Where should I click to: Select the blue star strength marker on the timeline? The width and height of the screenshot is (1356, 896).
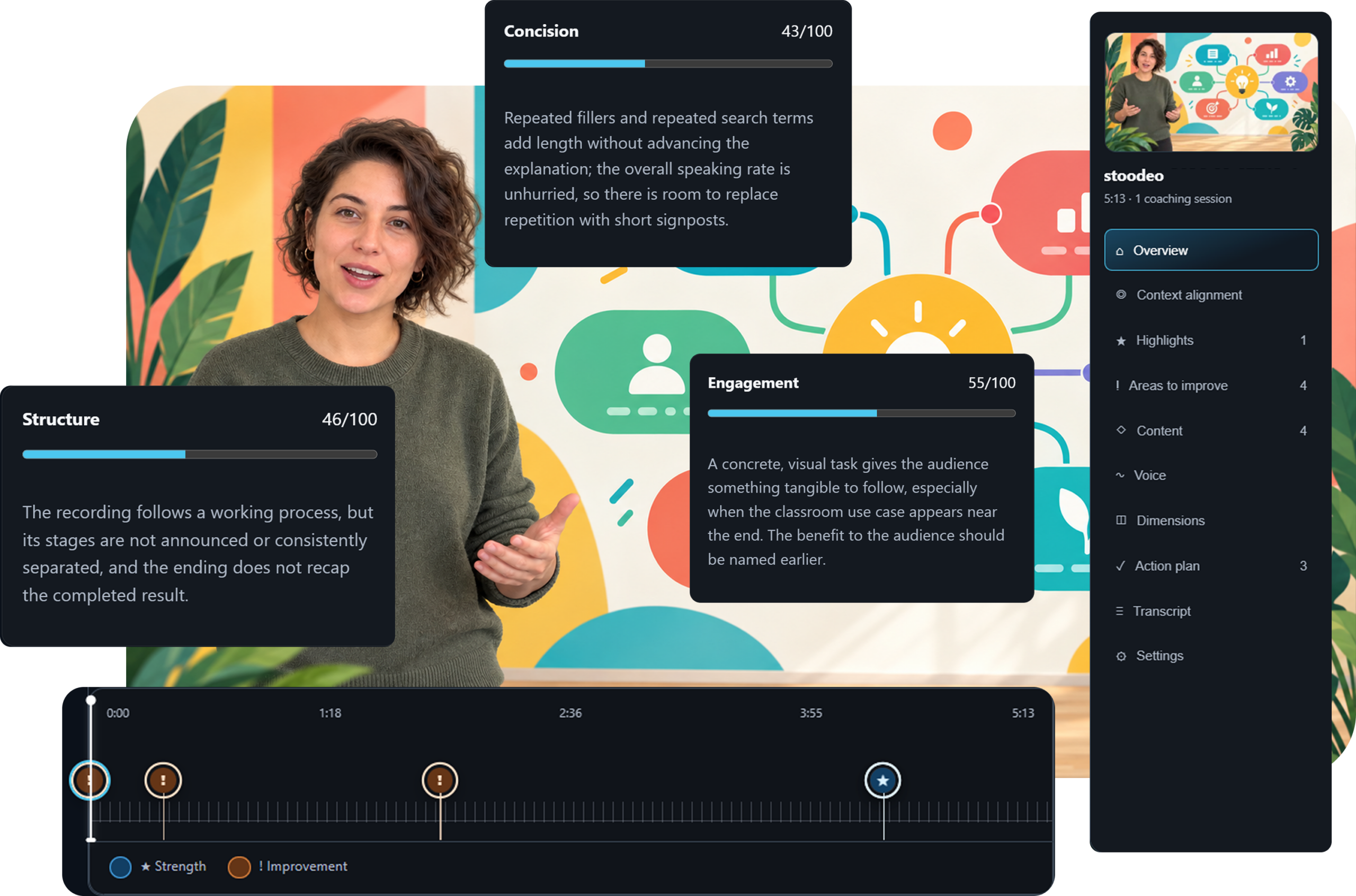click(883, 781)
